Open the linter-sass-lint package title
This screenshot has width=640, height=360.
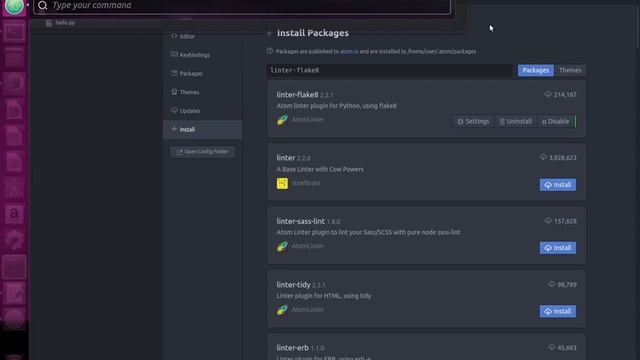[x=300, y=221]
